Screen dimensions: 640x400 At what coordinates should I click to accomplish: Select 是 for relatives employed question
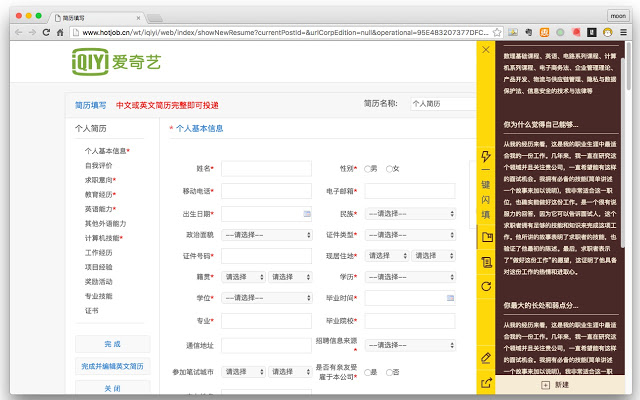(x=367, y=372)
